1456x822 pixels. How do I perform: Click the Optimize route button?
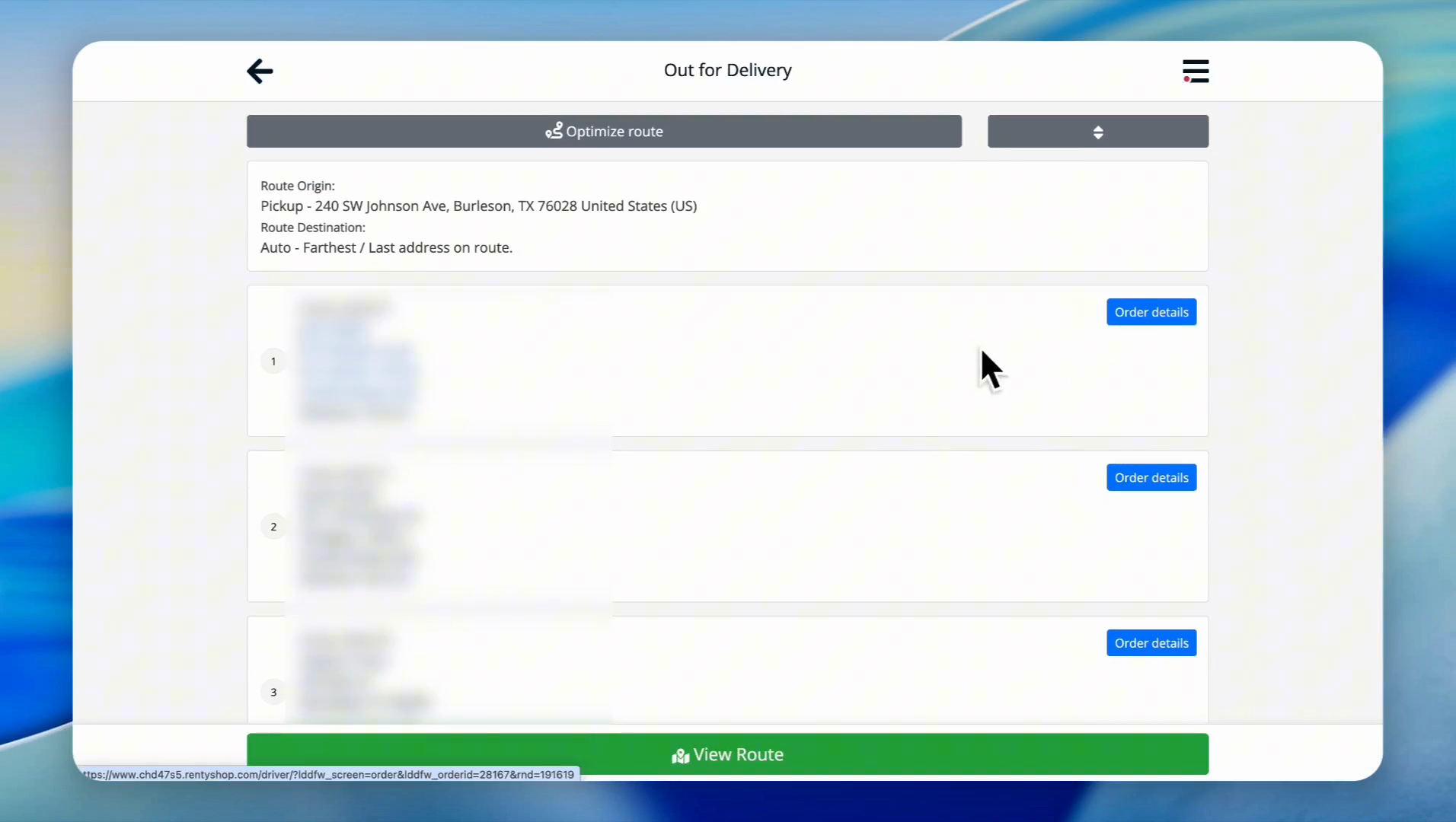(x=604, y=131)
